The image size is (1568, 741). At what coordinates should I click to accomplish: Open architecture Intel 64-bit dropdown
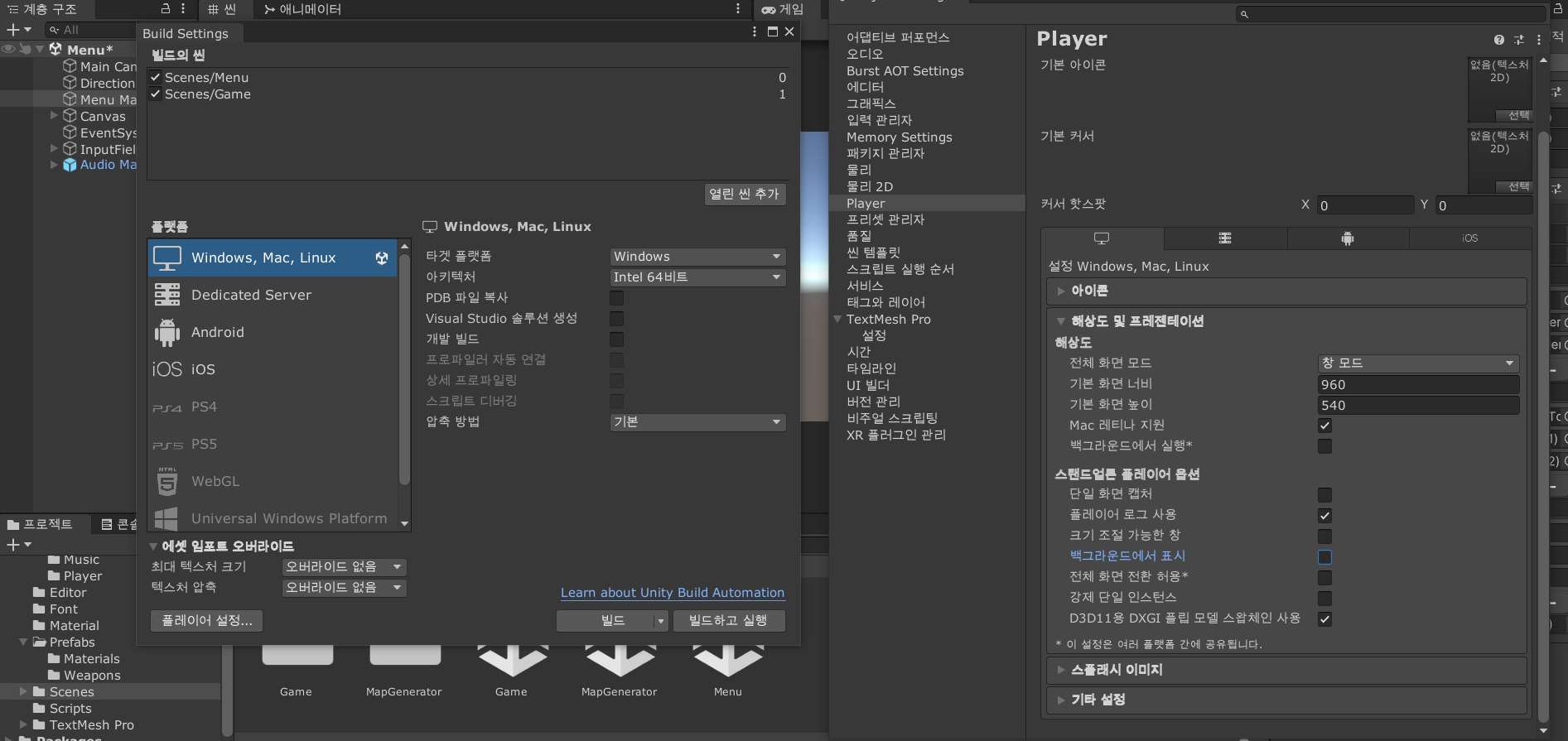coord(697,277)
